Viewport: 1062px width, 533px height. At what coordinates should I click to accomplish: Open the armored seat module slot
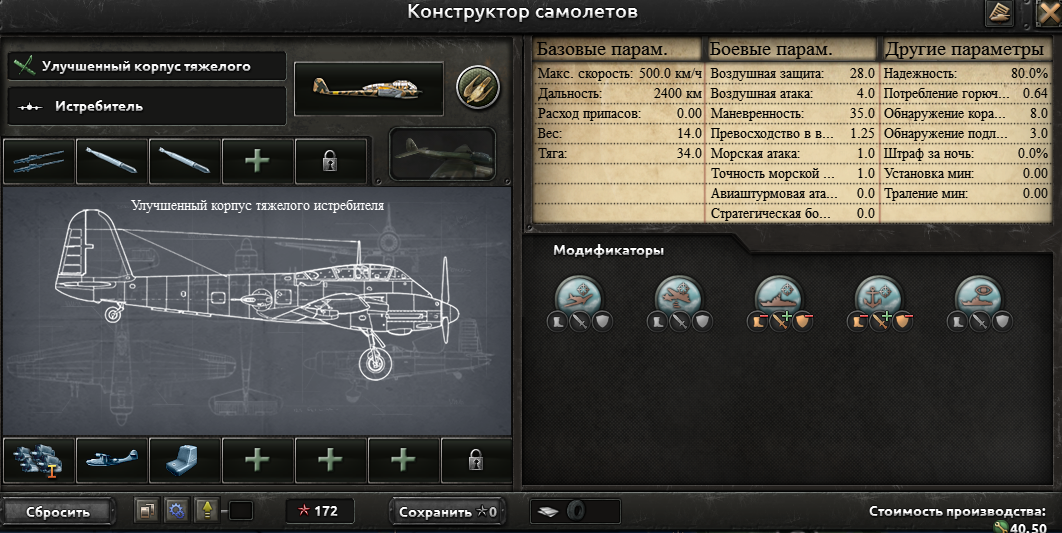coord(185,461)
